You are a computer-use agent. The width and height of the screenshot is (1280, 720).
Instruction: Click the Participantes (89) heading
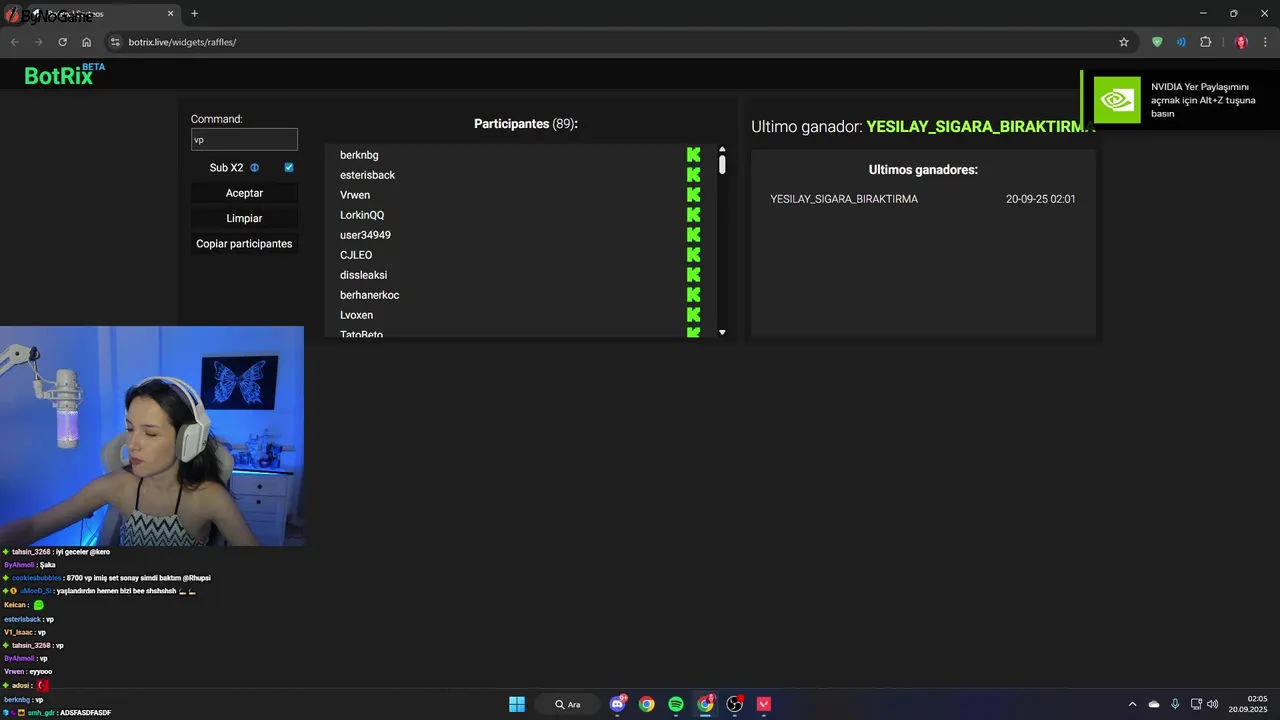pyautogui.click(x=526, y=124)
